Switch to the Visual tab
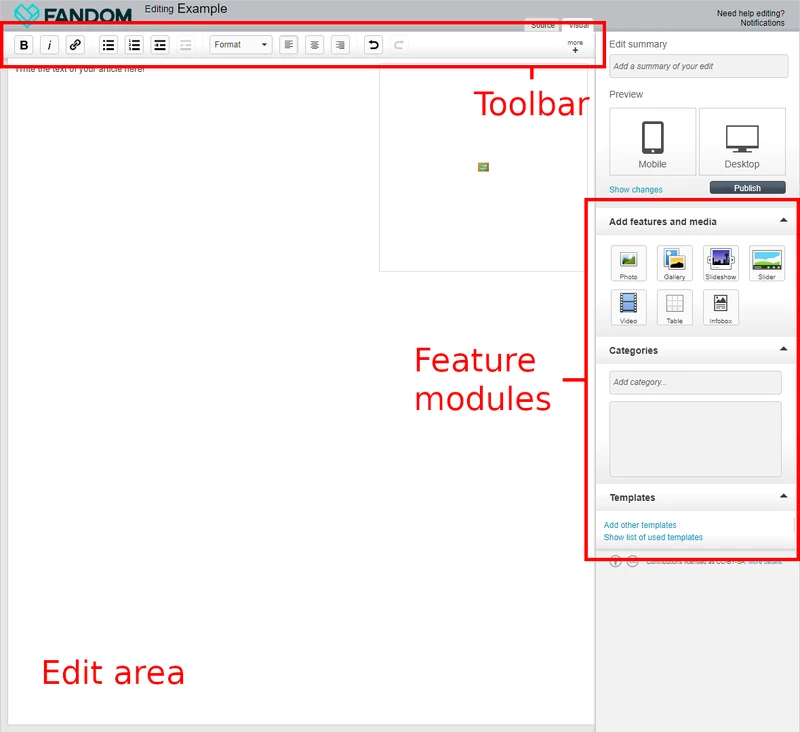The image size is (800, 732). point(577,25)
